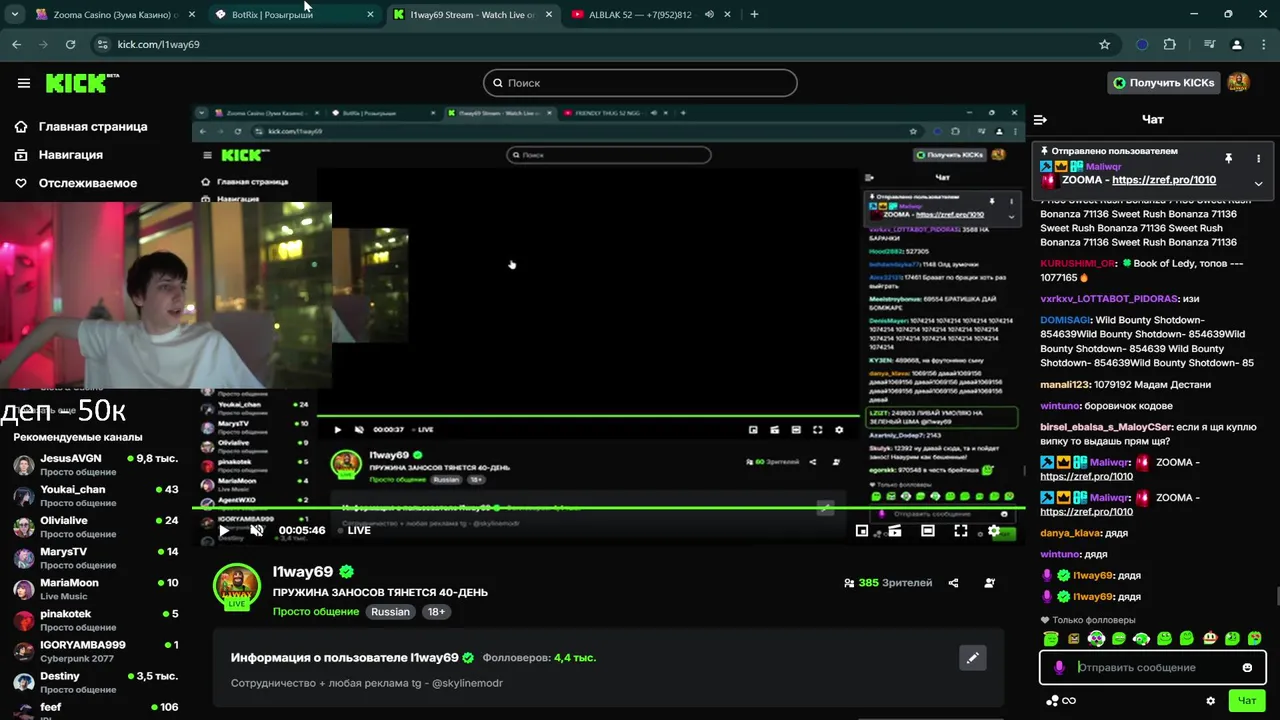
Task: Click KURUSHIMI_OR username in chat
Action: [x=1077, y=264]
